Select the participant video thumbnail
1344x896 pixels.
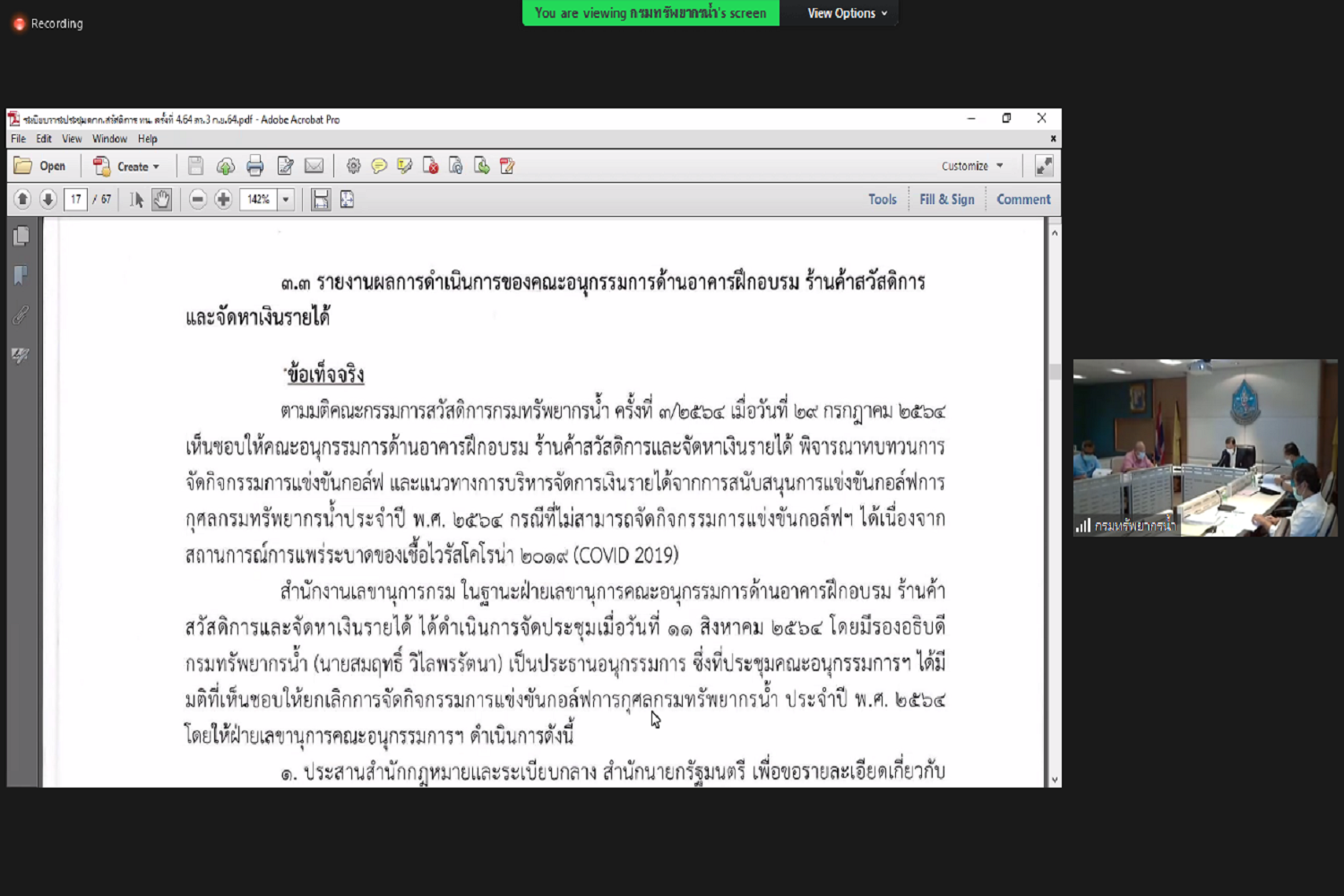point(1205,448)
